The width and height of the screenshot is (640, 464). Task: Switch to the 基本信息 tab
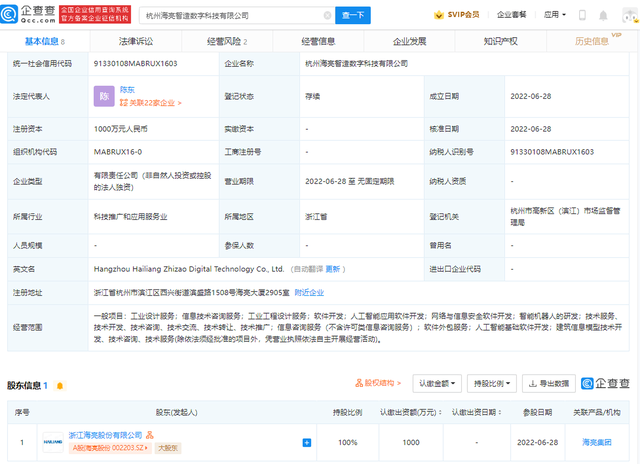[44, 41]
